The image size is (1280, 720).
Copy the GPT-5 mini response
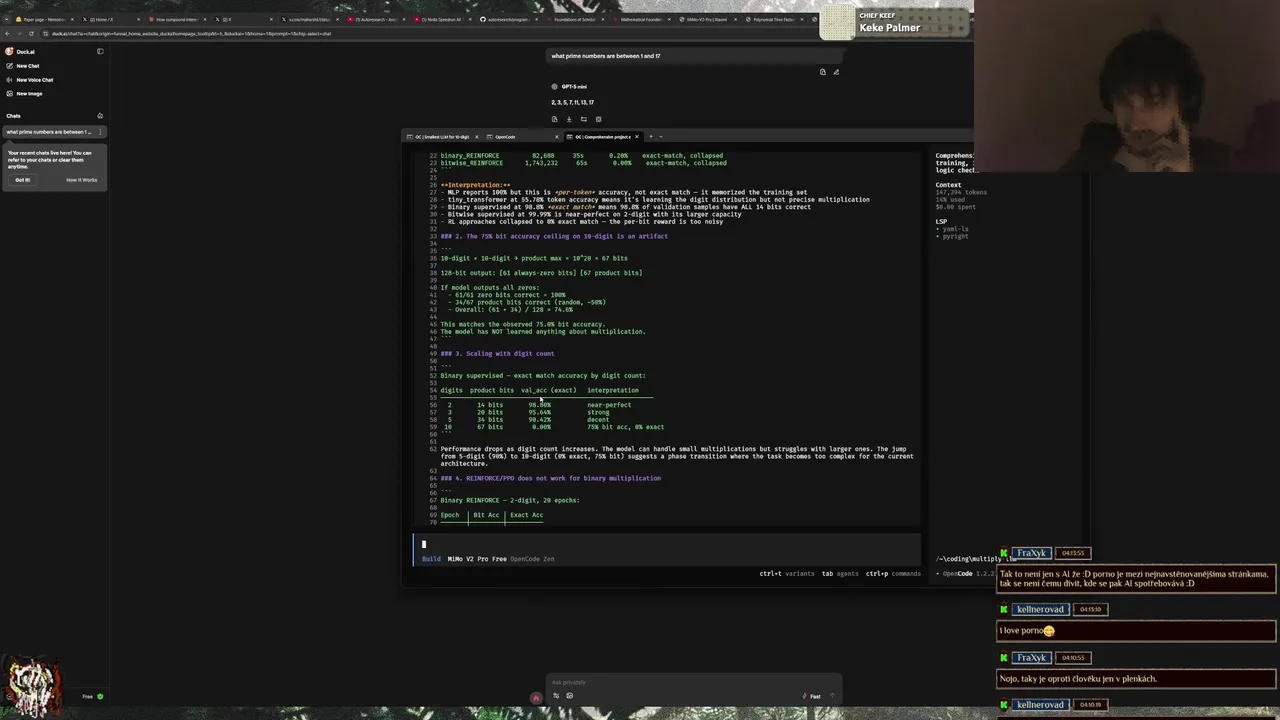tap(555, 119)
